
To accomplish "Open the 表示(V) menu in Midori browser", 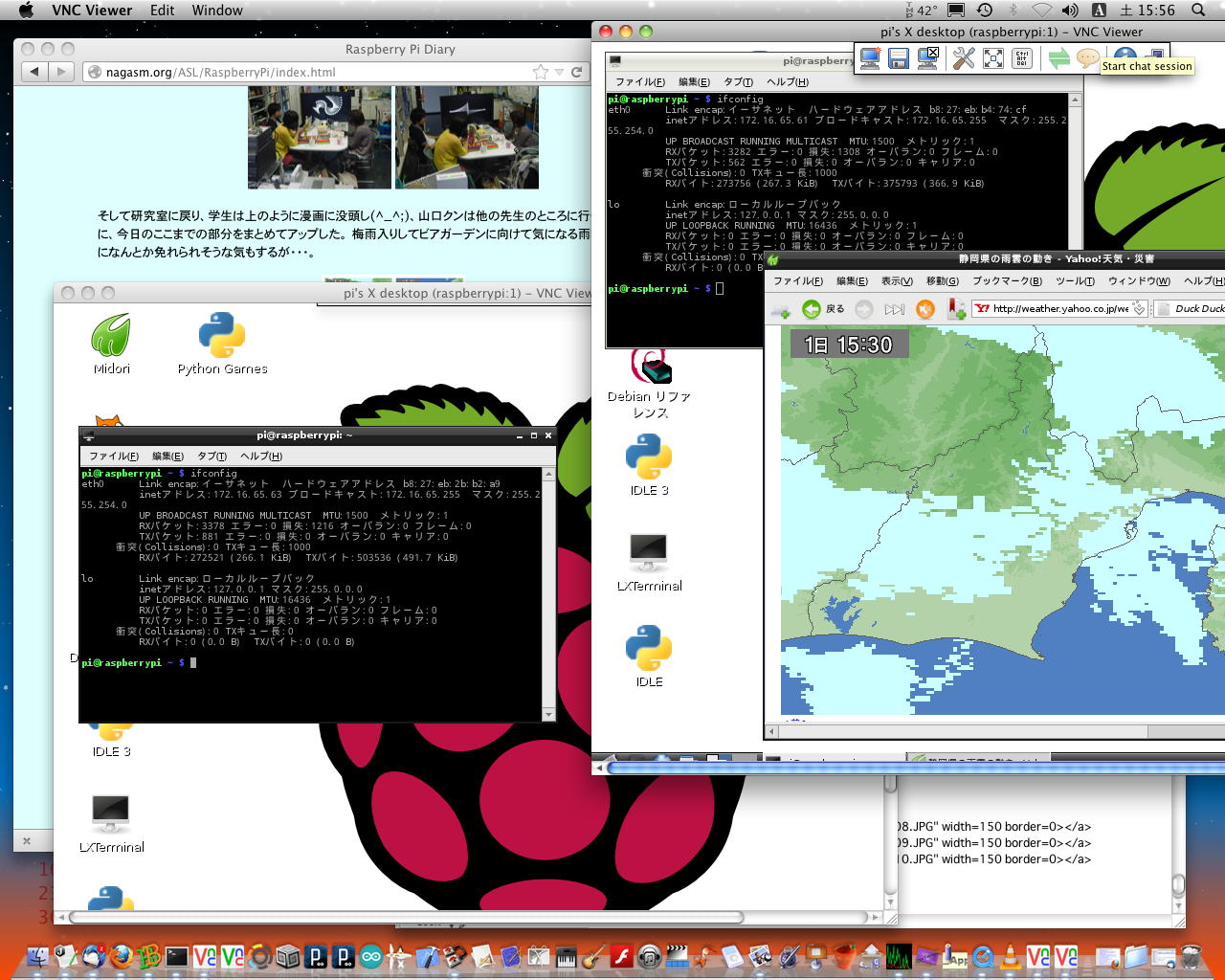I will coord(897,280).
